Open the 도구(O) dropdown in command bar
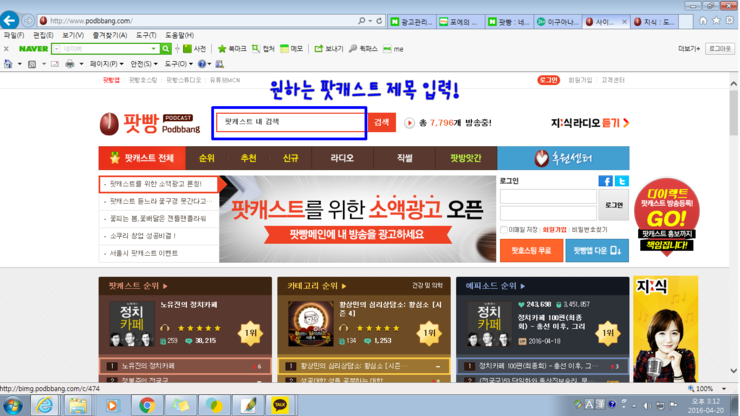 pos(178,64)
